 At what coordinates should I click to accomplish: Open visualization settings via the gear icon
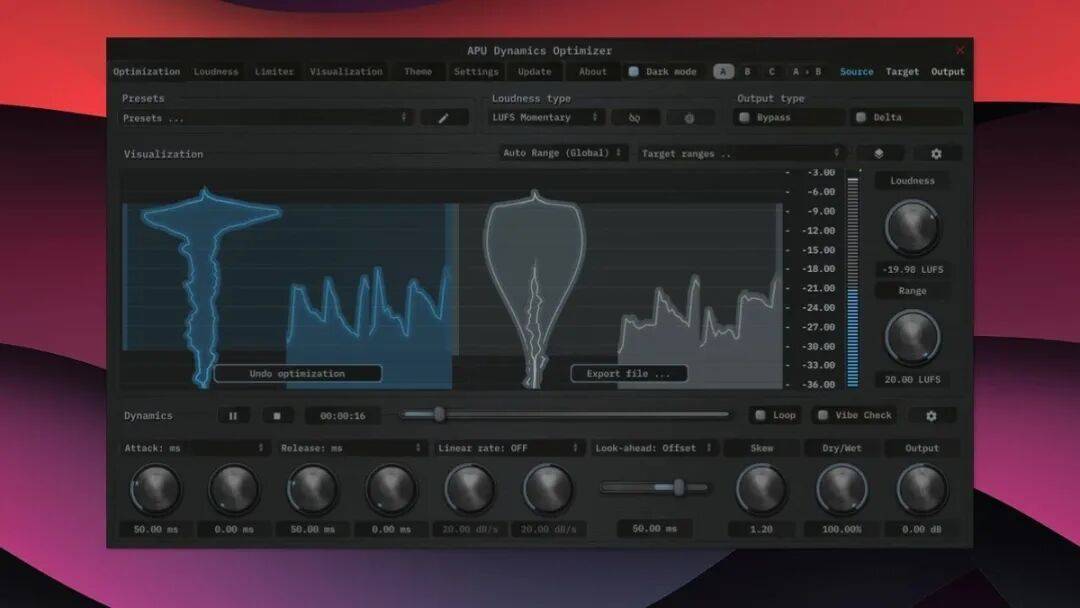pos(936,152)
